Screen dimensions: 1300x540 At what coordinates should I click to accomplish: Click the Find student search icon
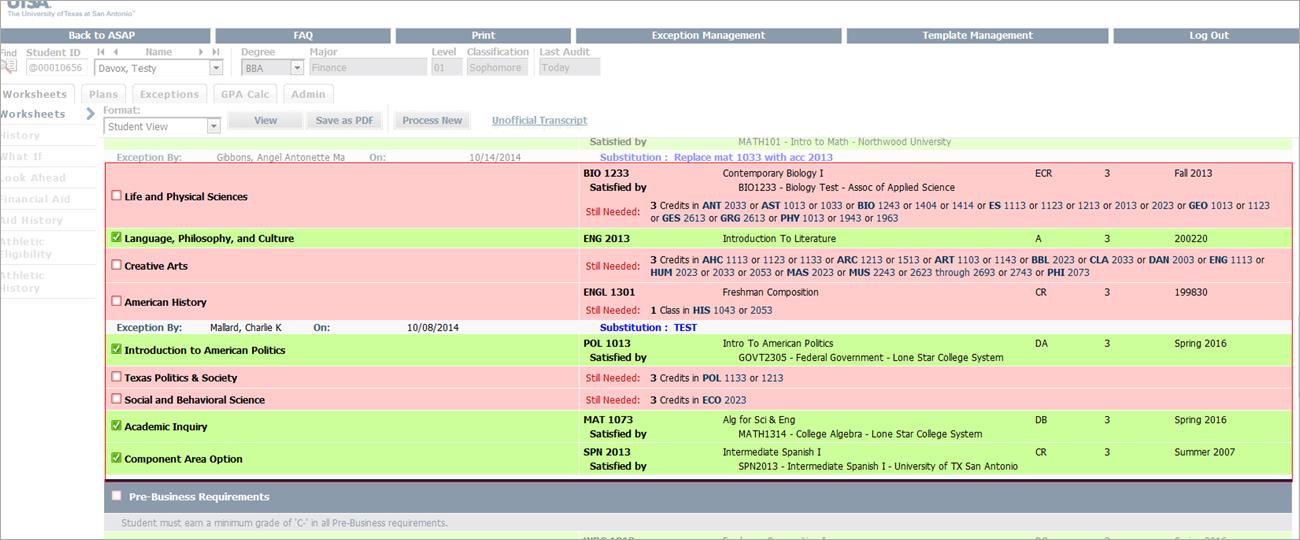(9, 67)
